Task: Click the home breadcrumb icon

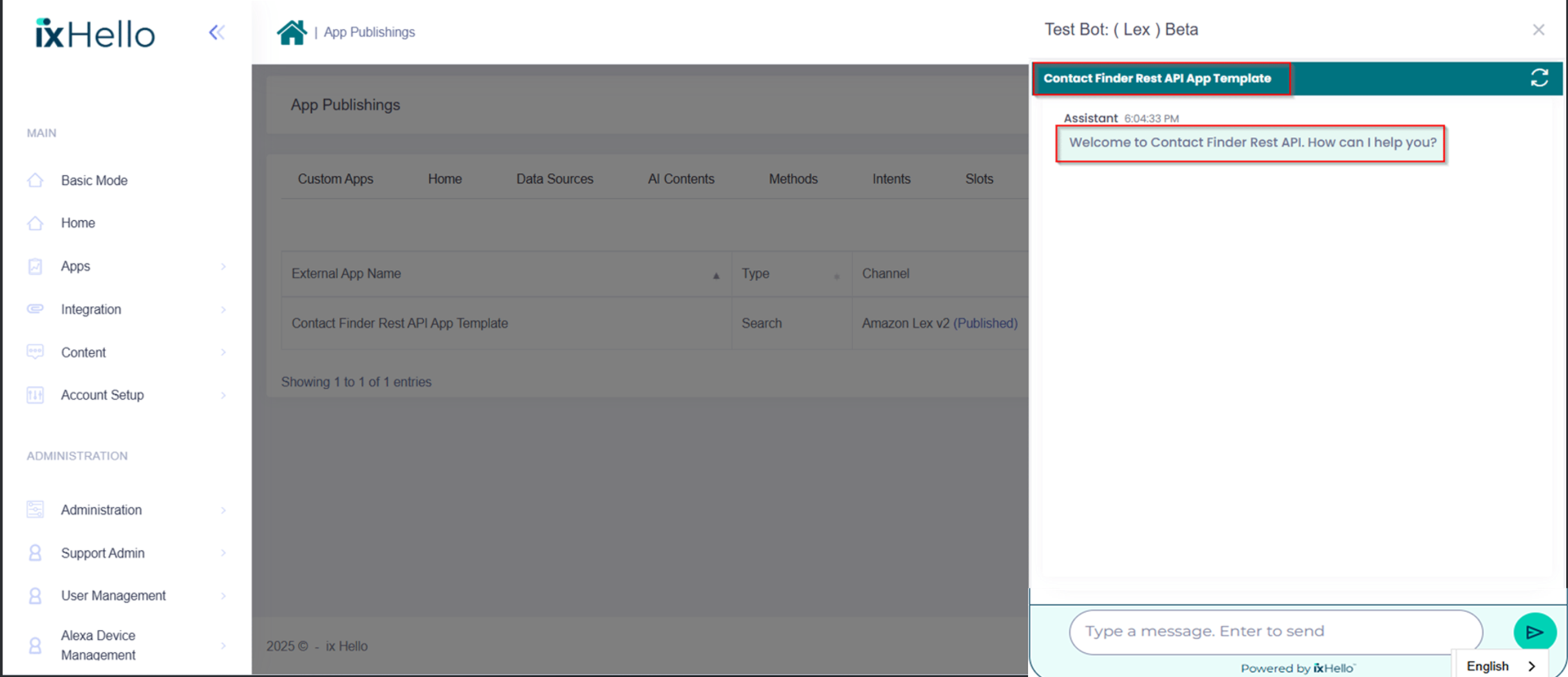Action: (x=292, y=32)
